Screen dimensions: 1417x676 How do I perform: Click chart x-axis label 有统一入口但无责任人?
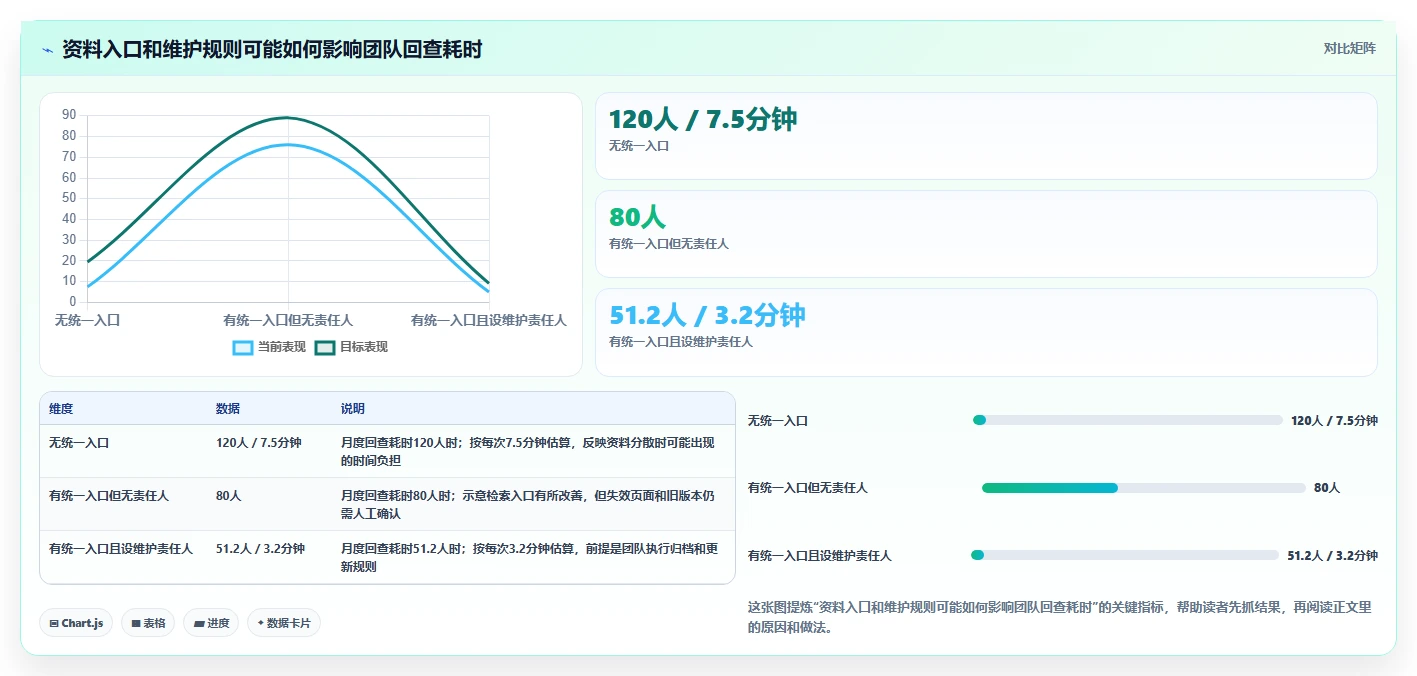(x=288, y=320)
